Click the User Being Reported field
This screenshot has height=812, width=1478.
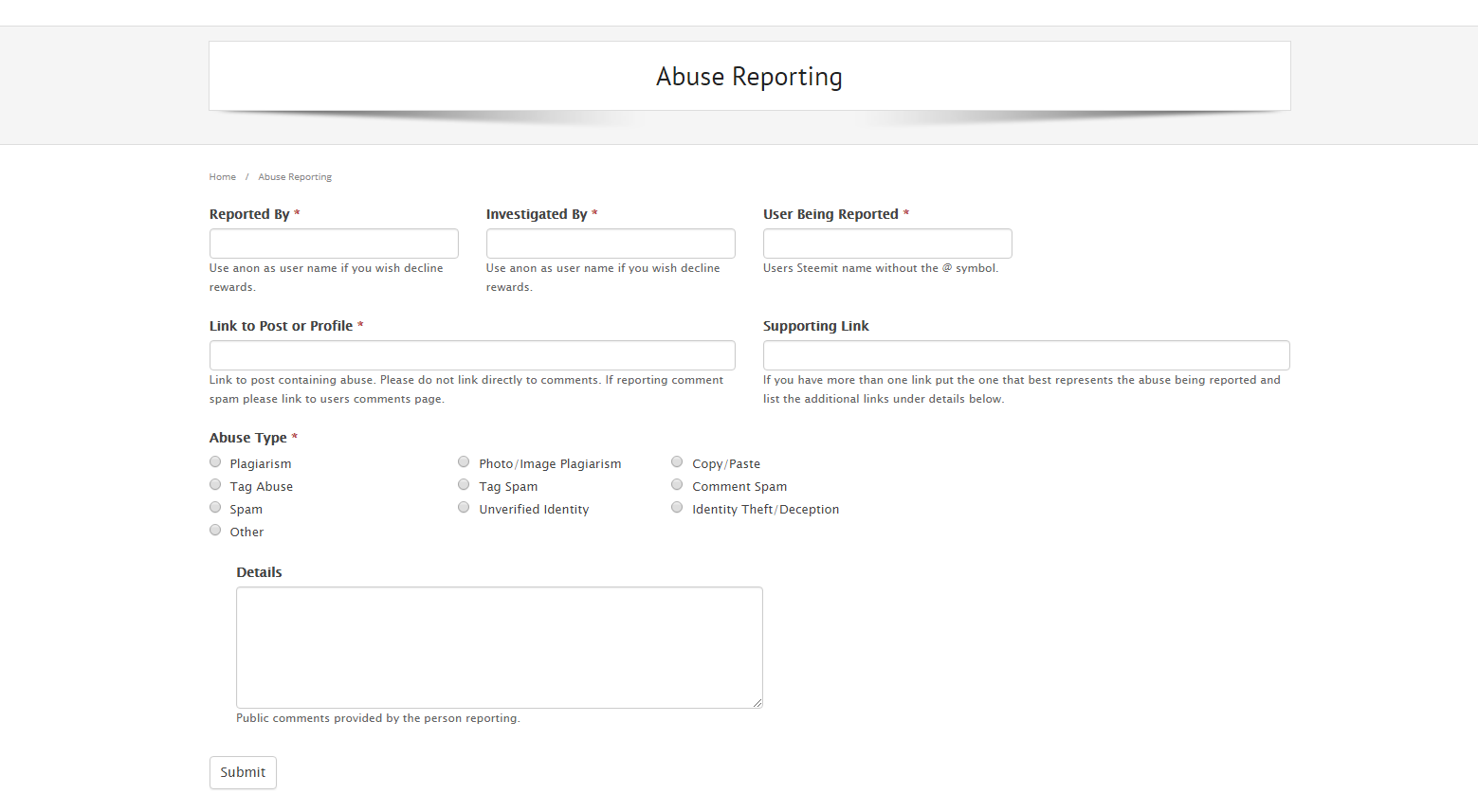point(886,243)
